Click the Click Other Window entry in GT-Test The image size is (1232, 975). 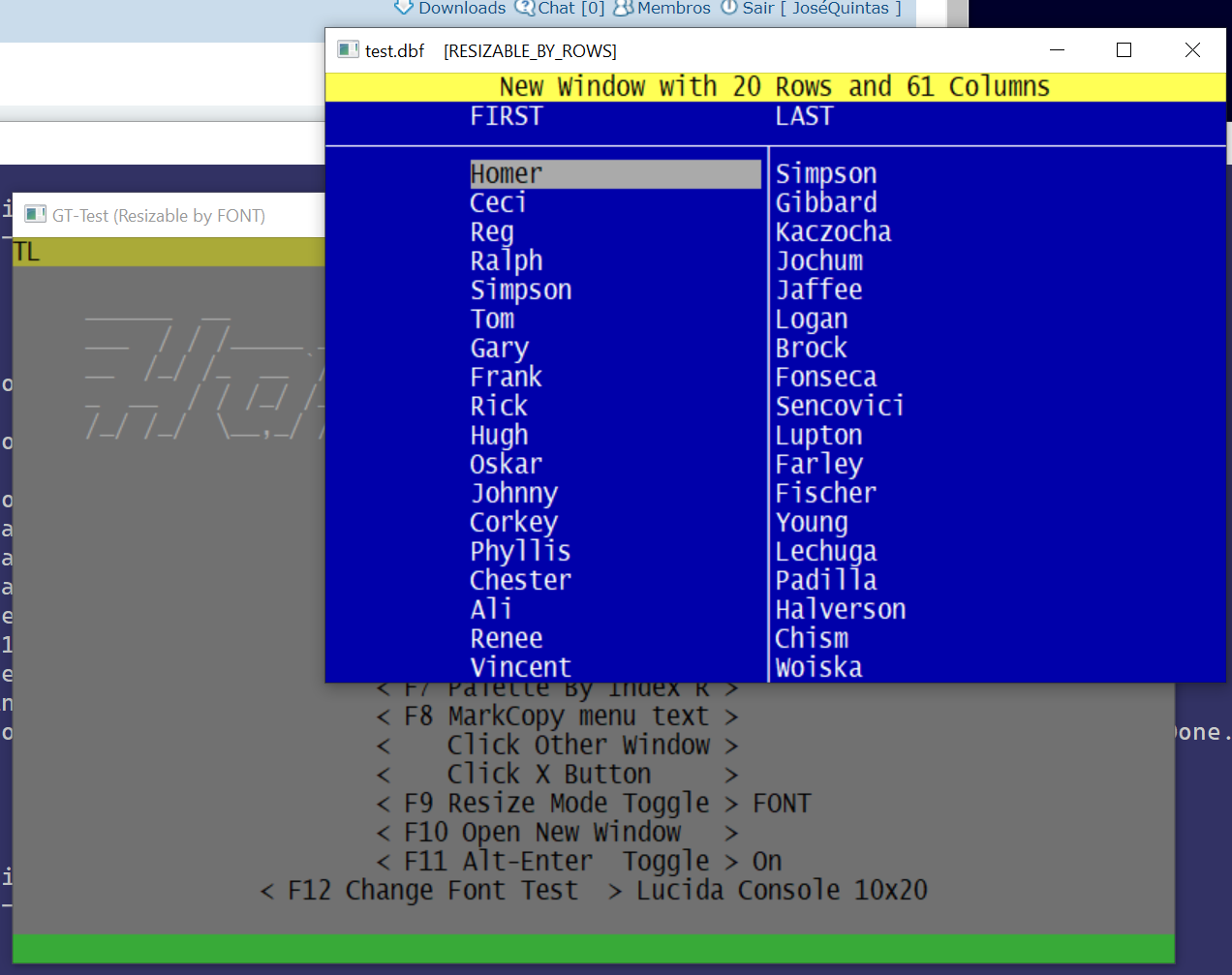(557, 746)
